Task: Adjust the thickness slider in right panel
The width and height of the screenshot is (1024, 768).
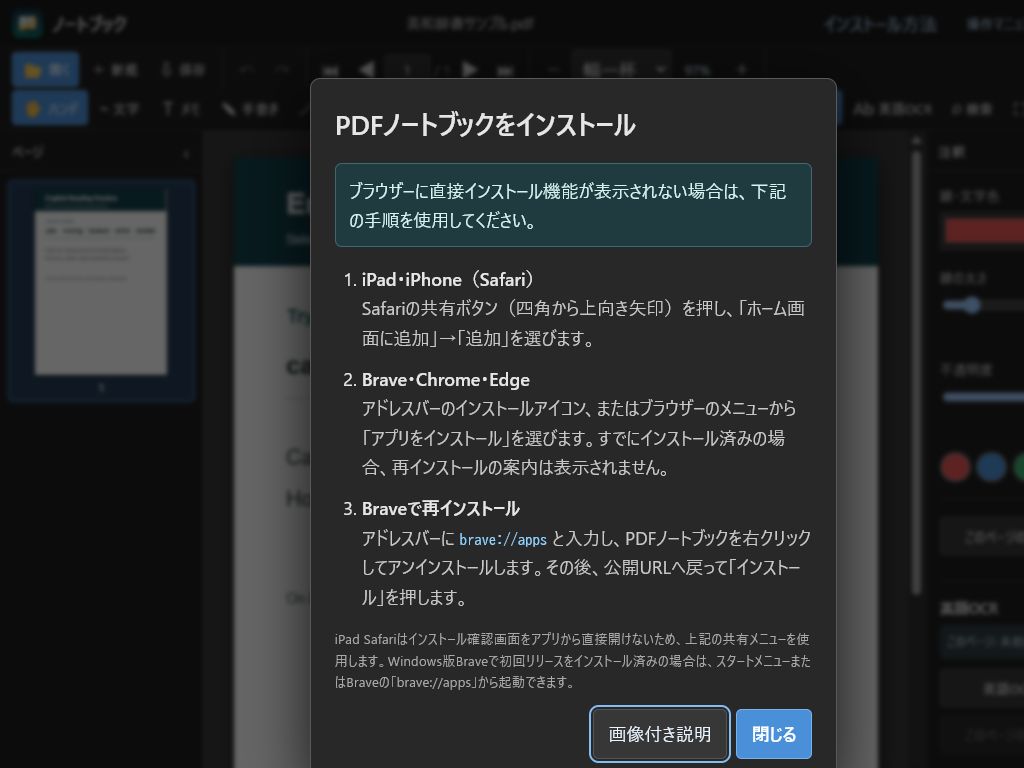Action: [983, 305]
